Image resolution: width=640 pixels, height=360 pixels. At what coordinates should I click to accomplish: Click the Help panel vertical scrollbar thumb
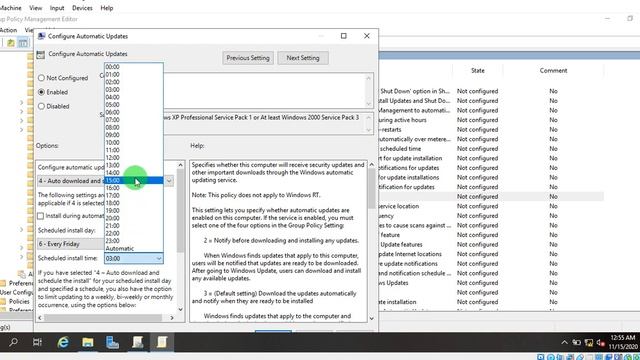pyautogui.click(x=371, y=188)
